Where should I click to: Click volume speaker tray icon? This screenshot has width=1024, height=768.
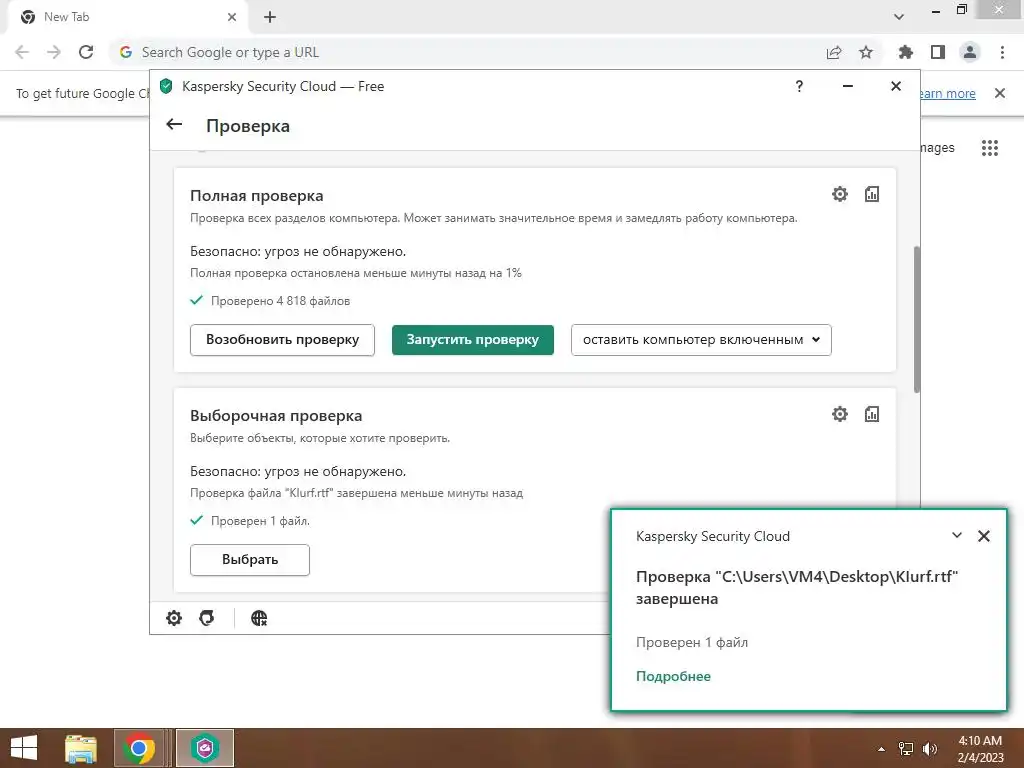tap(929, 749)
